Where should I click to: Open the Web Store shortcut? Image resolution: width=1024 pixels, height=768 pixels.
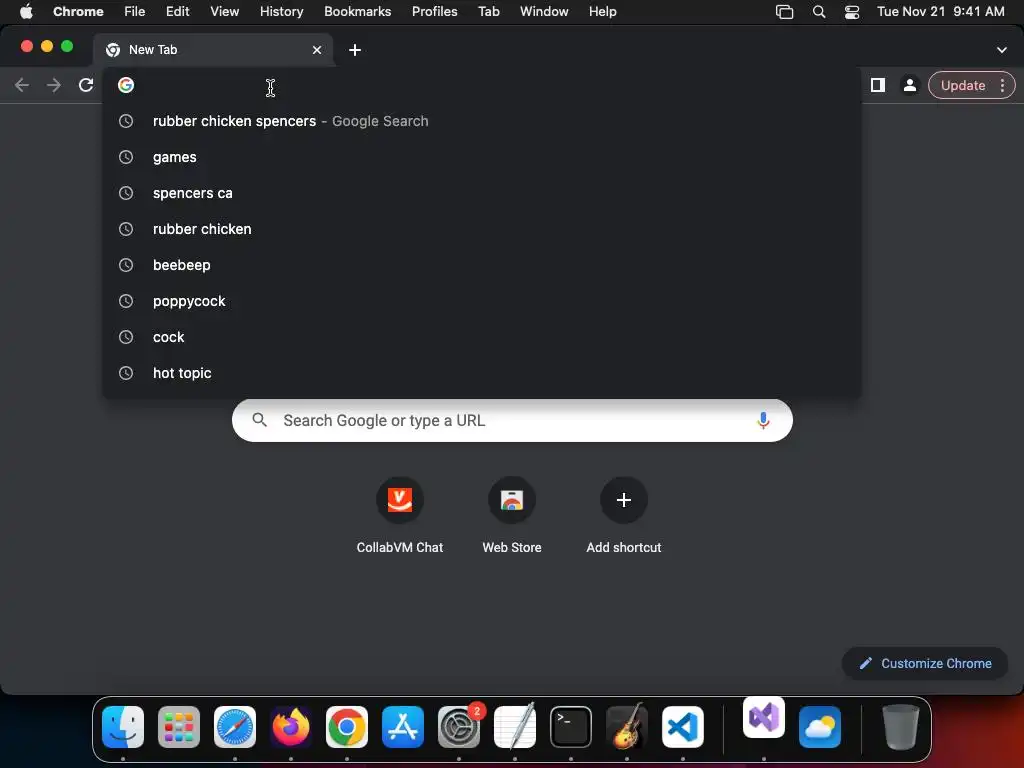(x=512, y=516)
